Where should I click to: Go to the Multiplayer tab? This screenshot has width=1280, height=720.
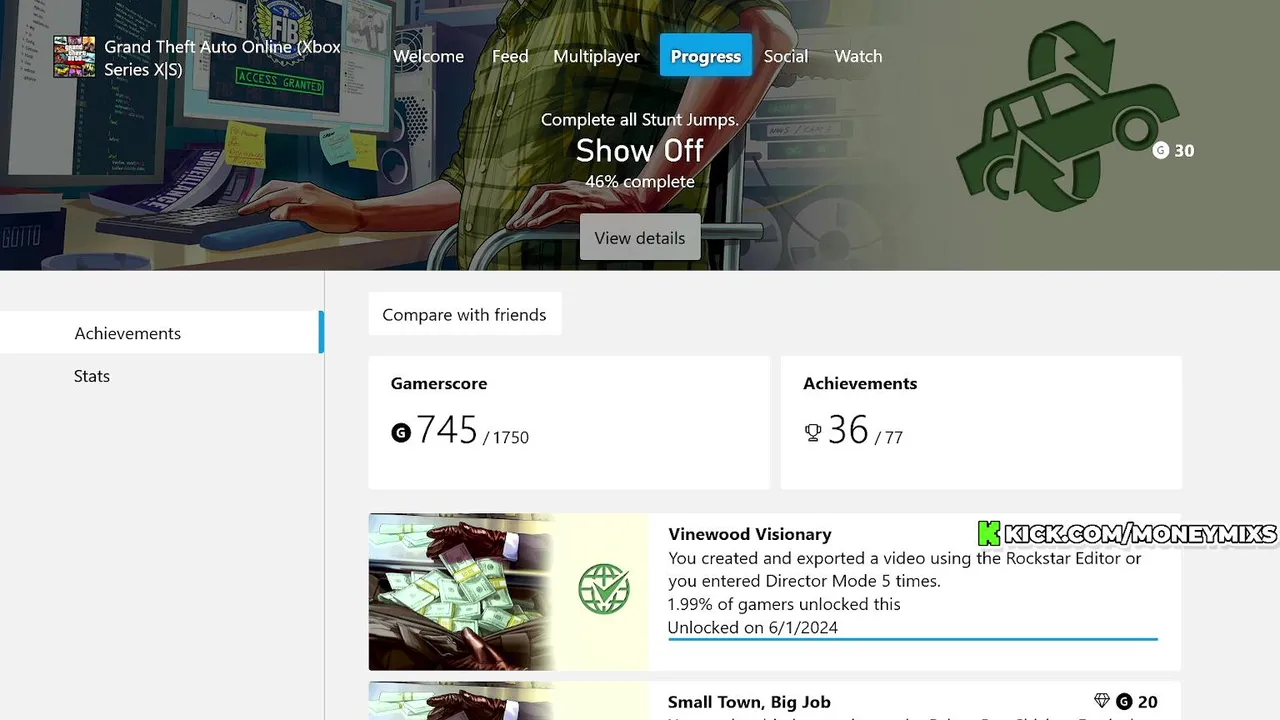click(596, 56)
